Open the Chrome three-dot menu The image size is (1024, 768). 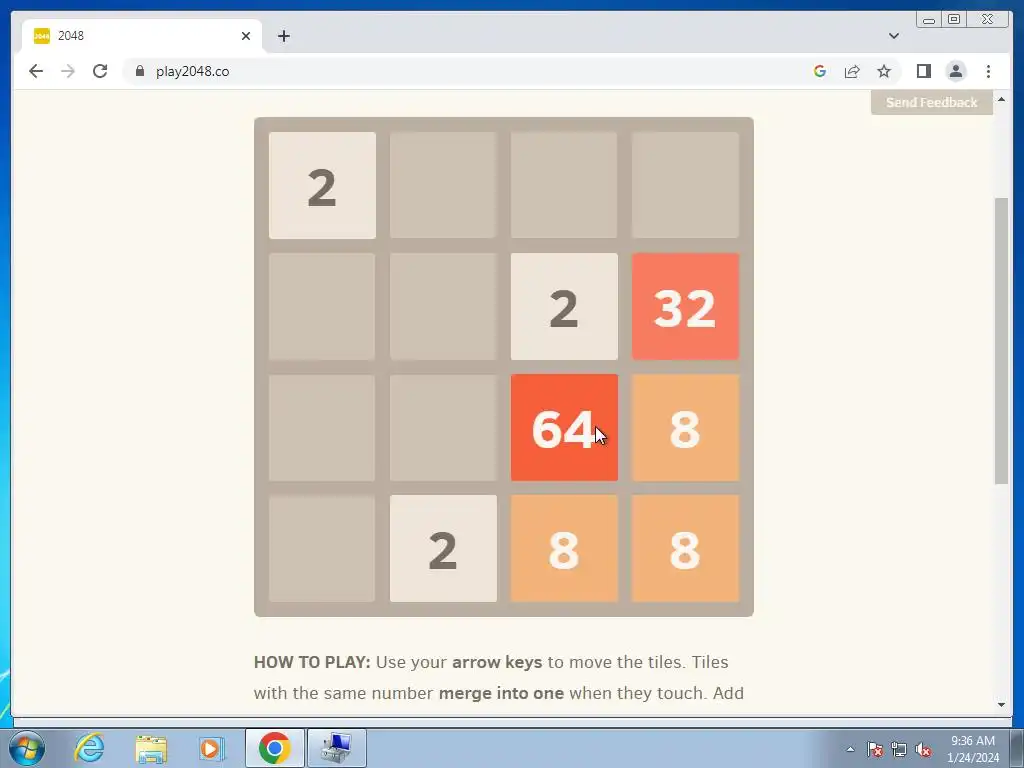click(988, 71)
